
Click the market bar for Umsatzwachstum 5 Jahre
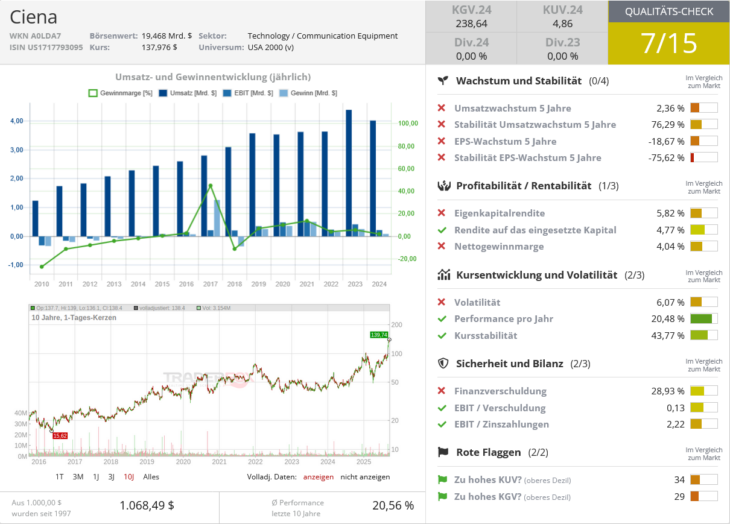tap(703, 108)
